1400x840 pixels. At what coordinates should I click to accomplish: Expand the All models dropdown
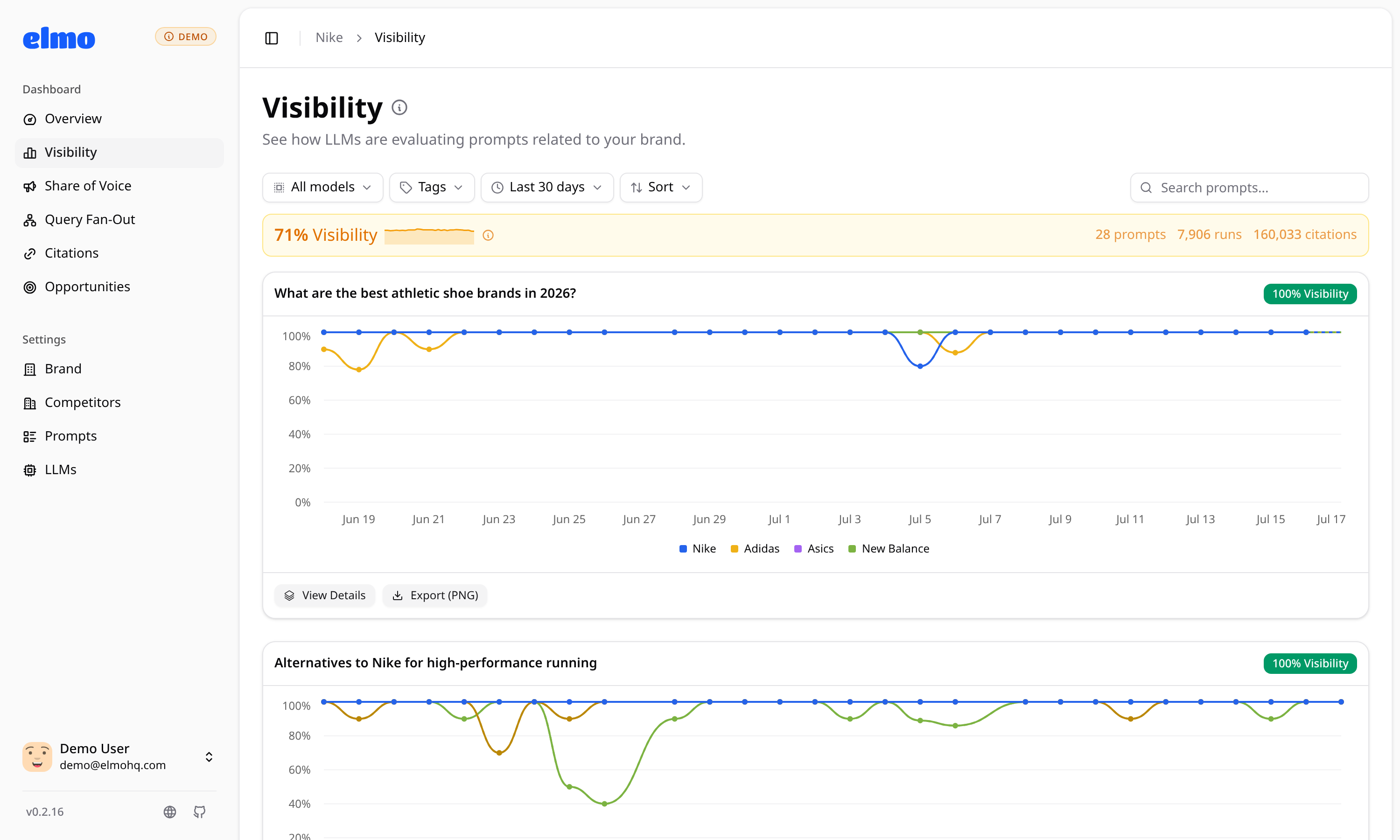322,187
